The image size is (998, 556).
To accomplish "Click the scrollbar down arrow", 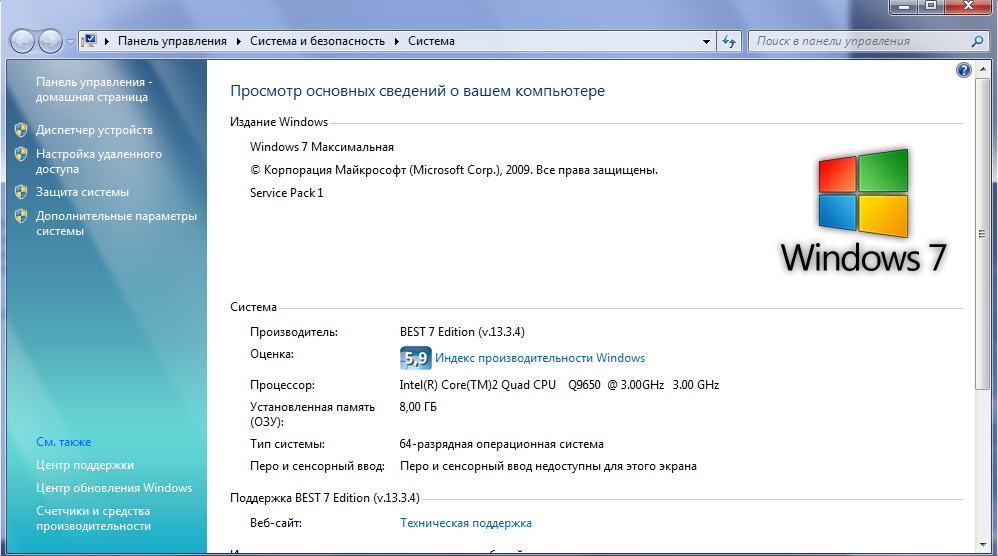I will point(983,545).
